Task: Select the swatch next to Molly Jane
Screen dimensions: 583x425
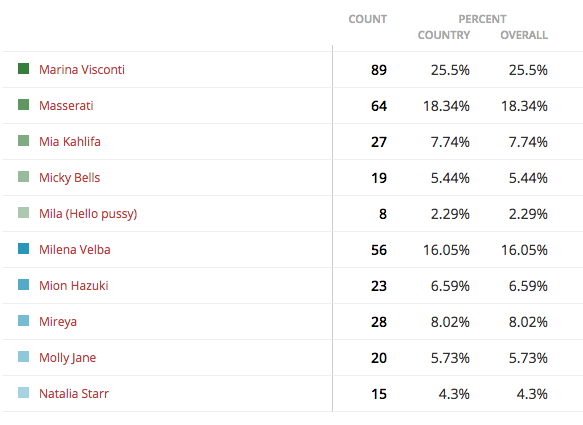Action: [x=23, y=357]
